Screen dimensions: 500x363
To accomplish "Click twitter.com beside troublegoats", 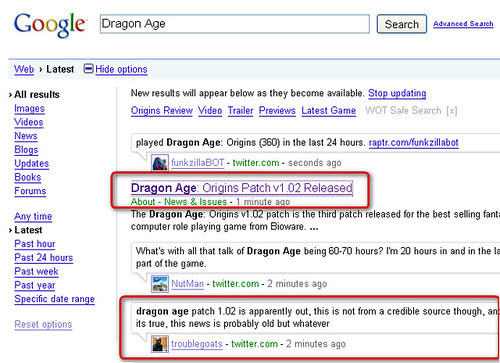I will pyautogui.click(x=254, y=344).
